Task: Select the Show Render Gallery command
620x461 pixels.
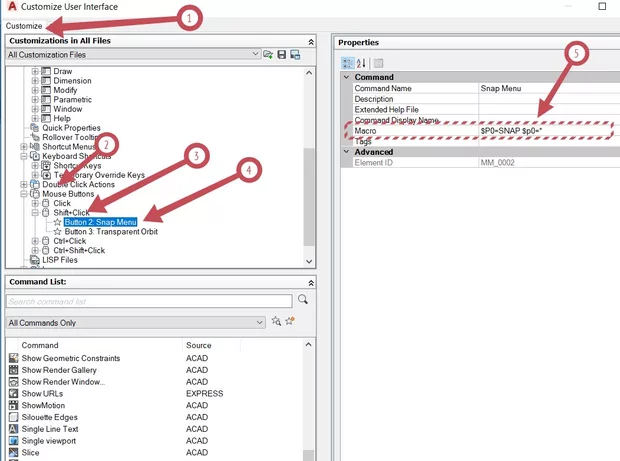Action: point(59,370)
